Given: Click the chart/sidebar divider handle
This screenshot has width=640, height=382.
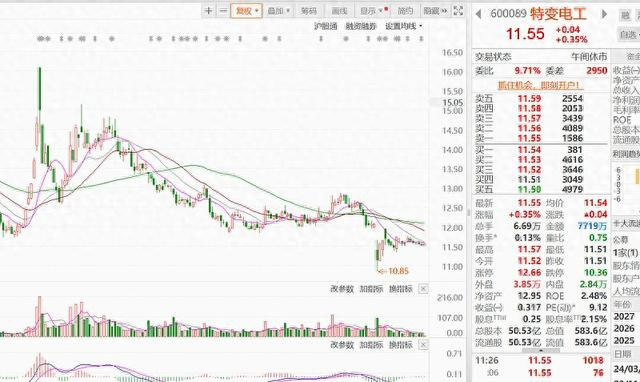Looking at the screenshot, I should pyautogui.click(x=469, y=213).
